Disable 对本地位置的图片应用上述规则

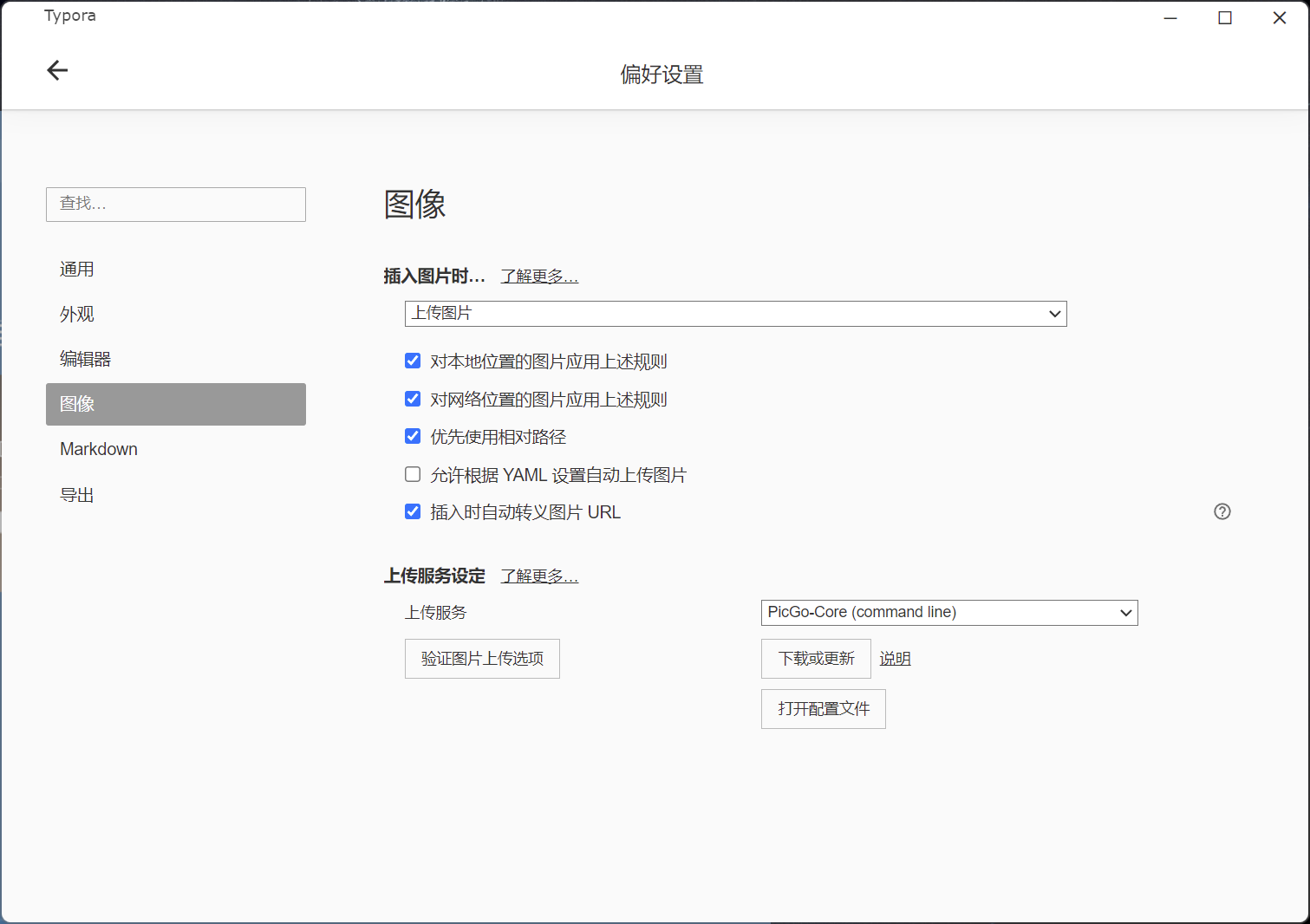412,361
